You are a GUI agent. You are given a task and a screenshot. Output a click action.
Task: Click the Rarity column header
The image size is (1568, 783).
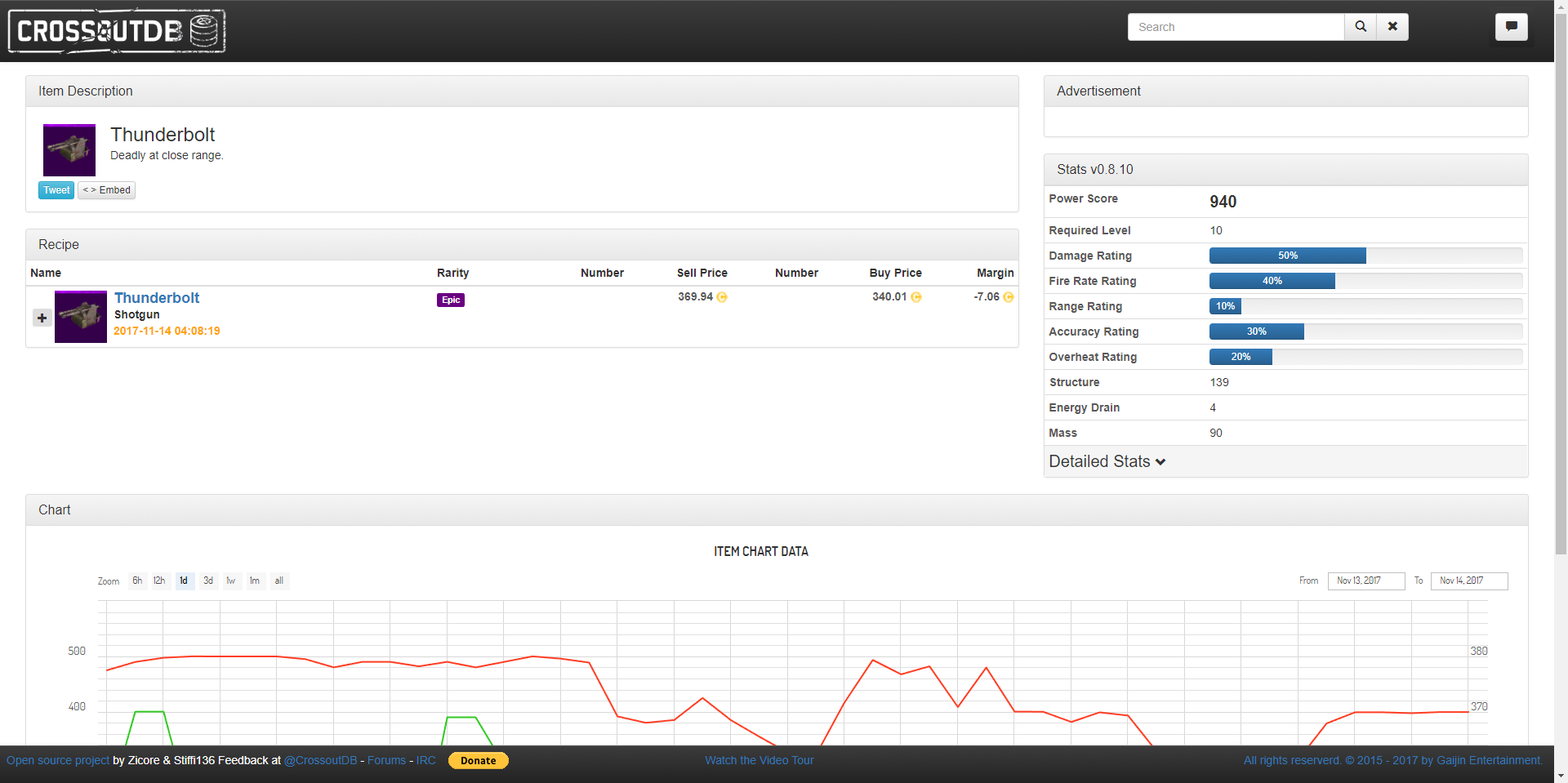coord(453,273)
